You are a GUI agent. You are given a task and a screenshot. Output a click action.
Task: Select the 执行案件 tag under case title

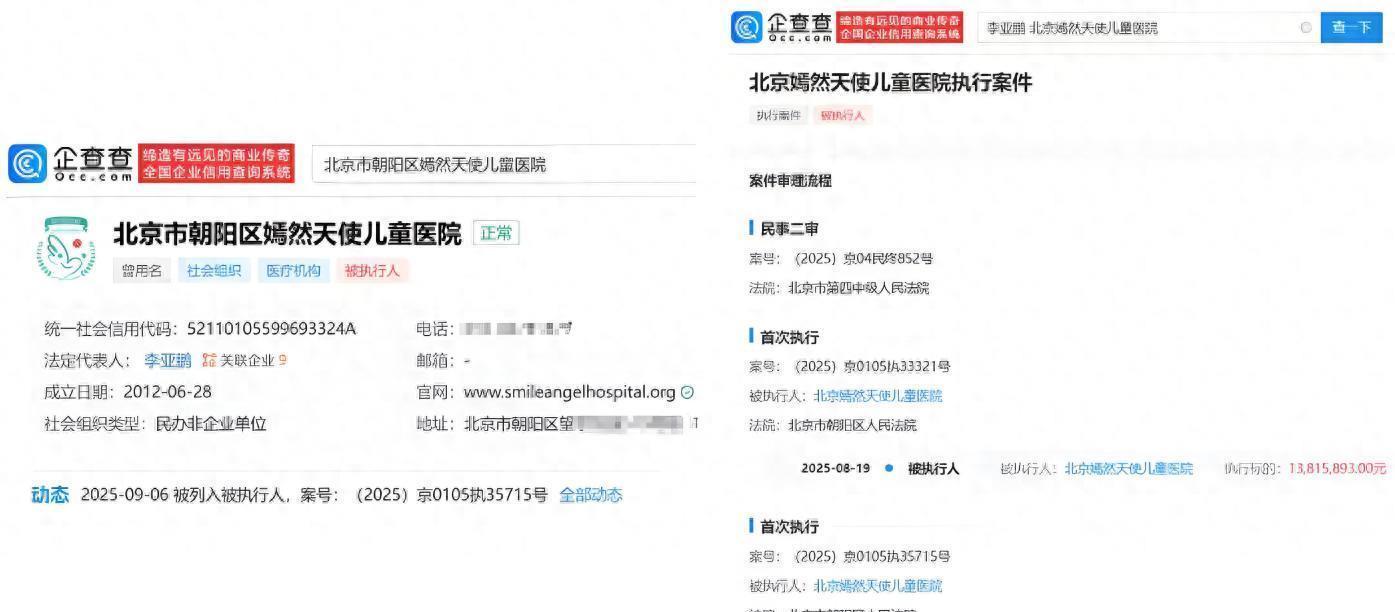pos(778,116)
